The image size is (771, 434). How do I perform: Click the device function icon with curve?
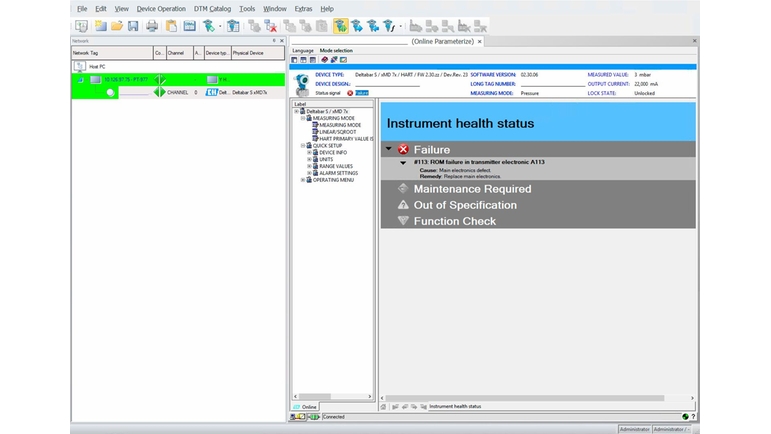pos(389,26)
